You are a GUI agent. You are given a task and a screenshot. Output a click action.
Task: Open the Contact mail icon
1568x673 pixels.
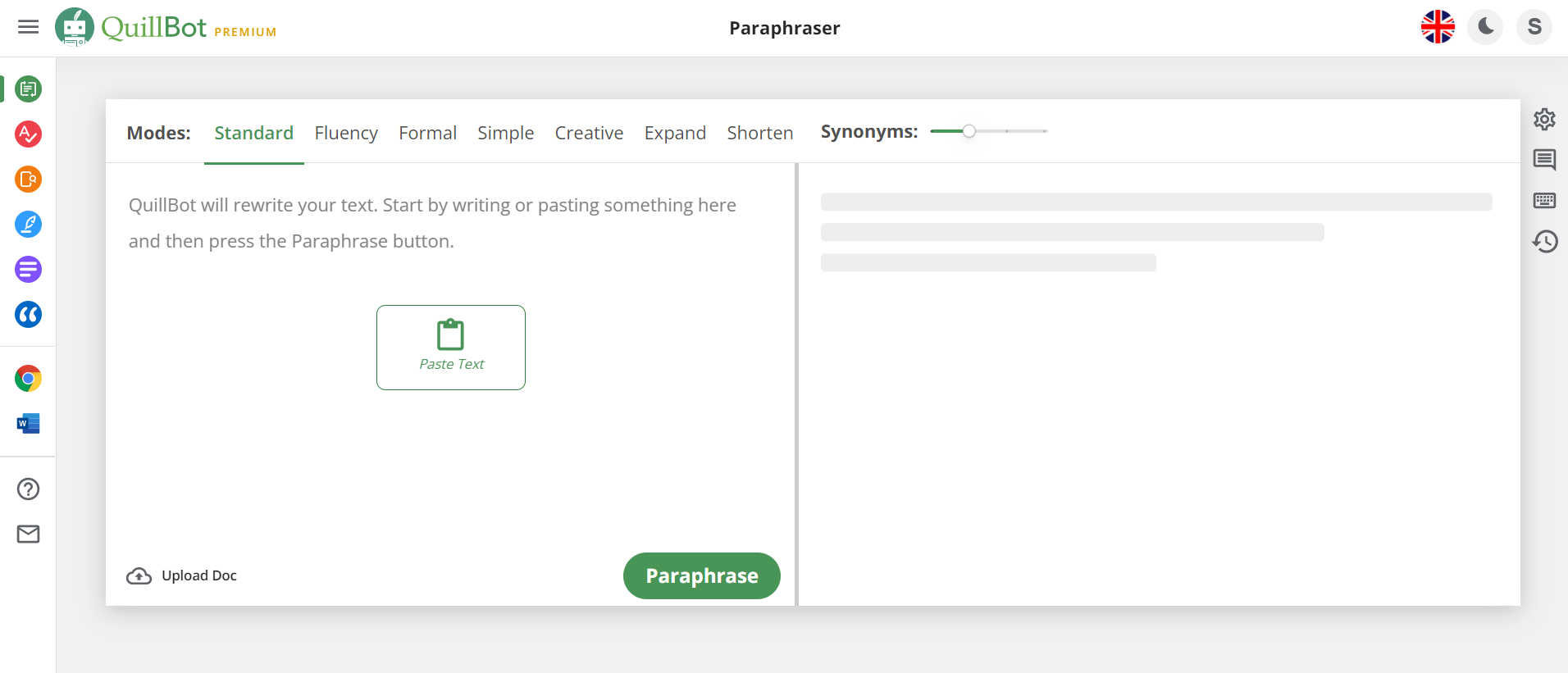click(28, 534)
